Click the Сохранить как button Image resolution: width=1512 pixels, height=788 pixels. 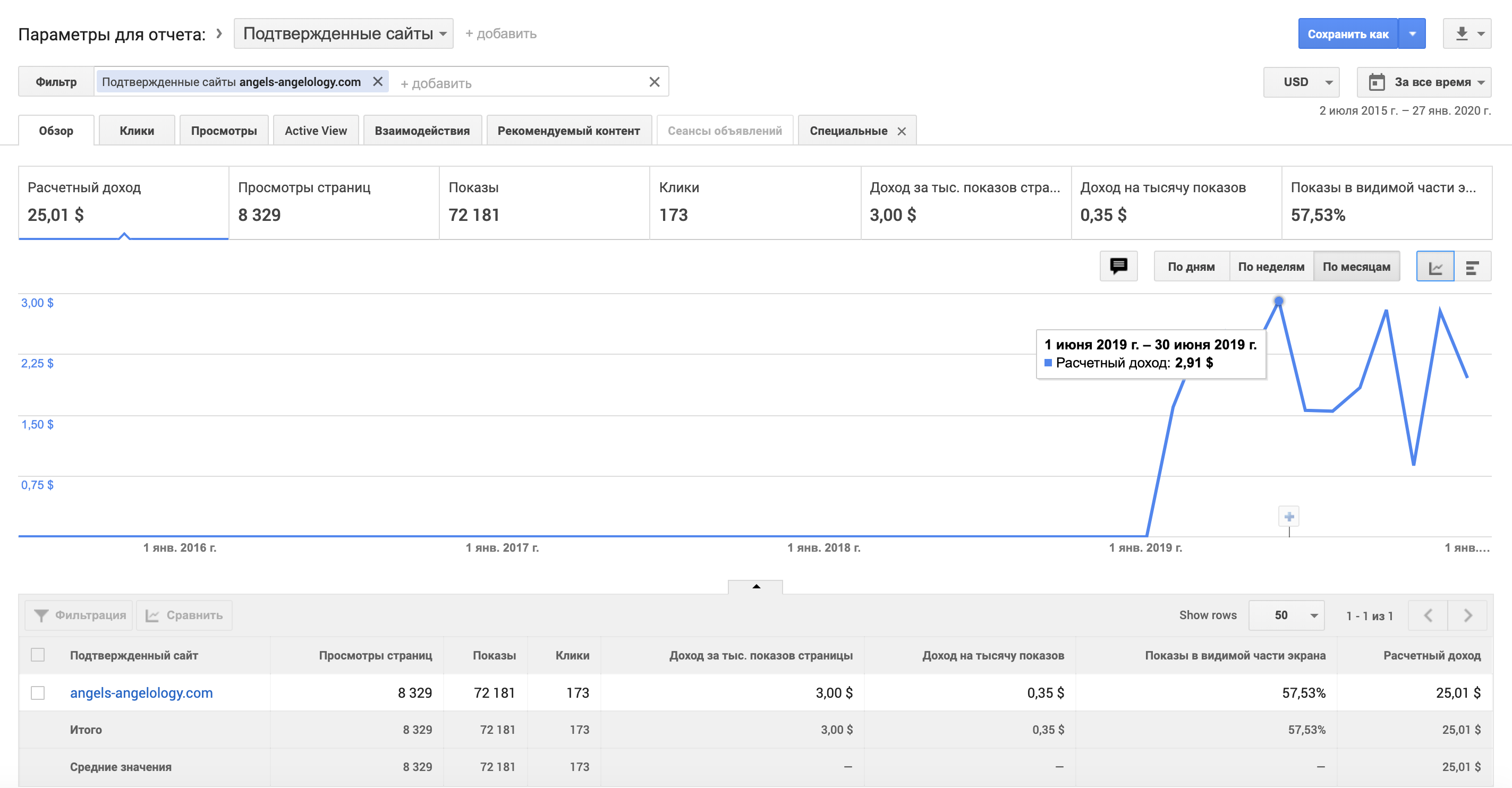[x=1348, y=34]
